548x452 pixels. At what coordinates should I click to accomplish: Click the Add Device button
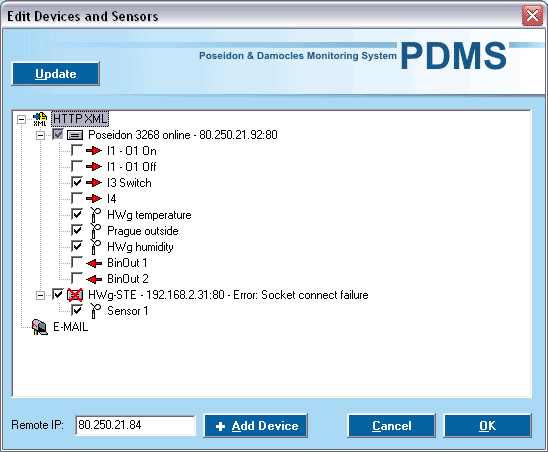[x=255, y=425]
